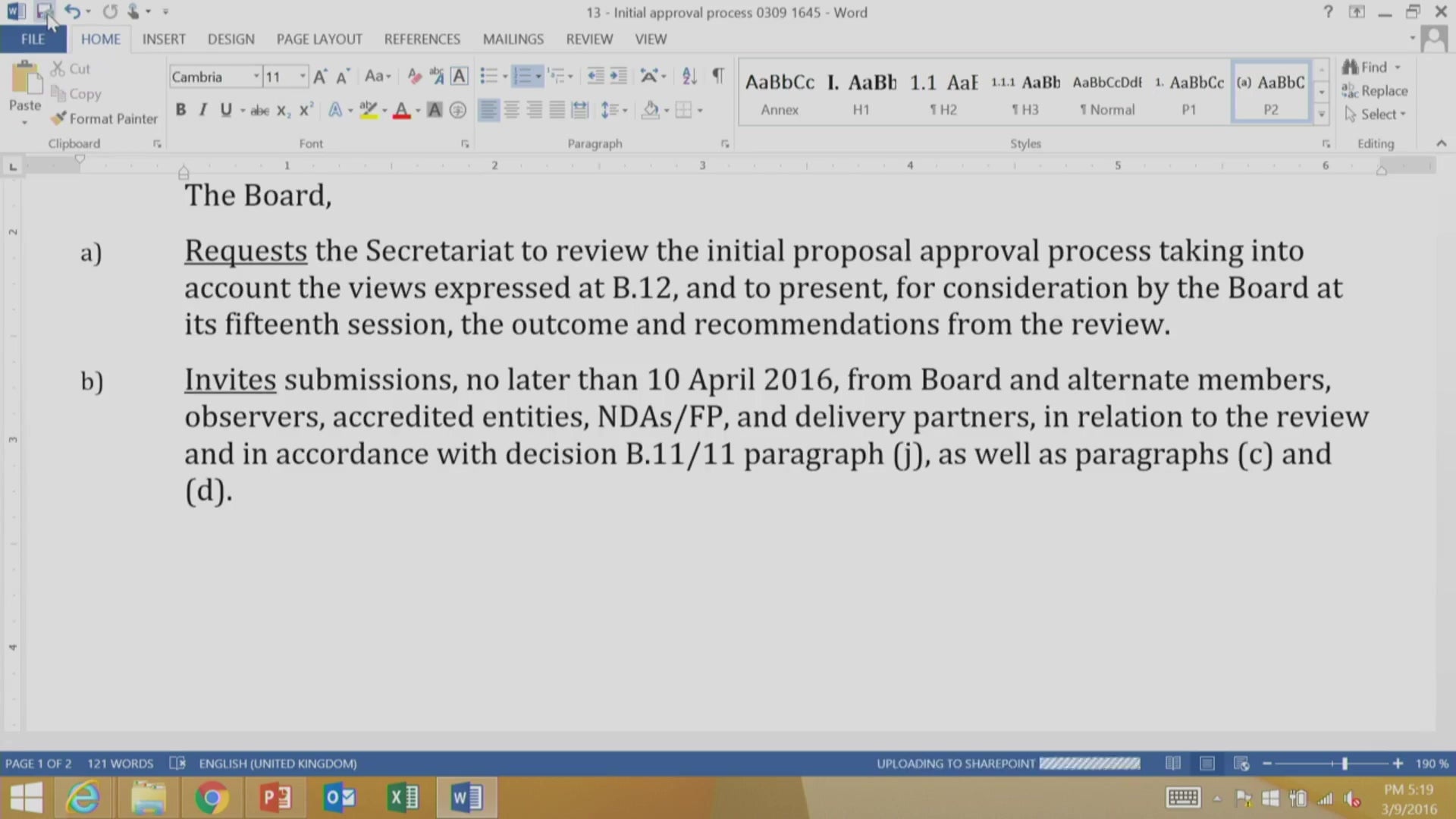Open Excel from the taskbar

click(403, 798)
